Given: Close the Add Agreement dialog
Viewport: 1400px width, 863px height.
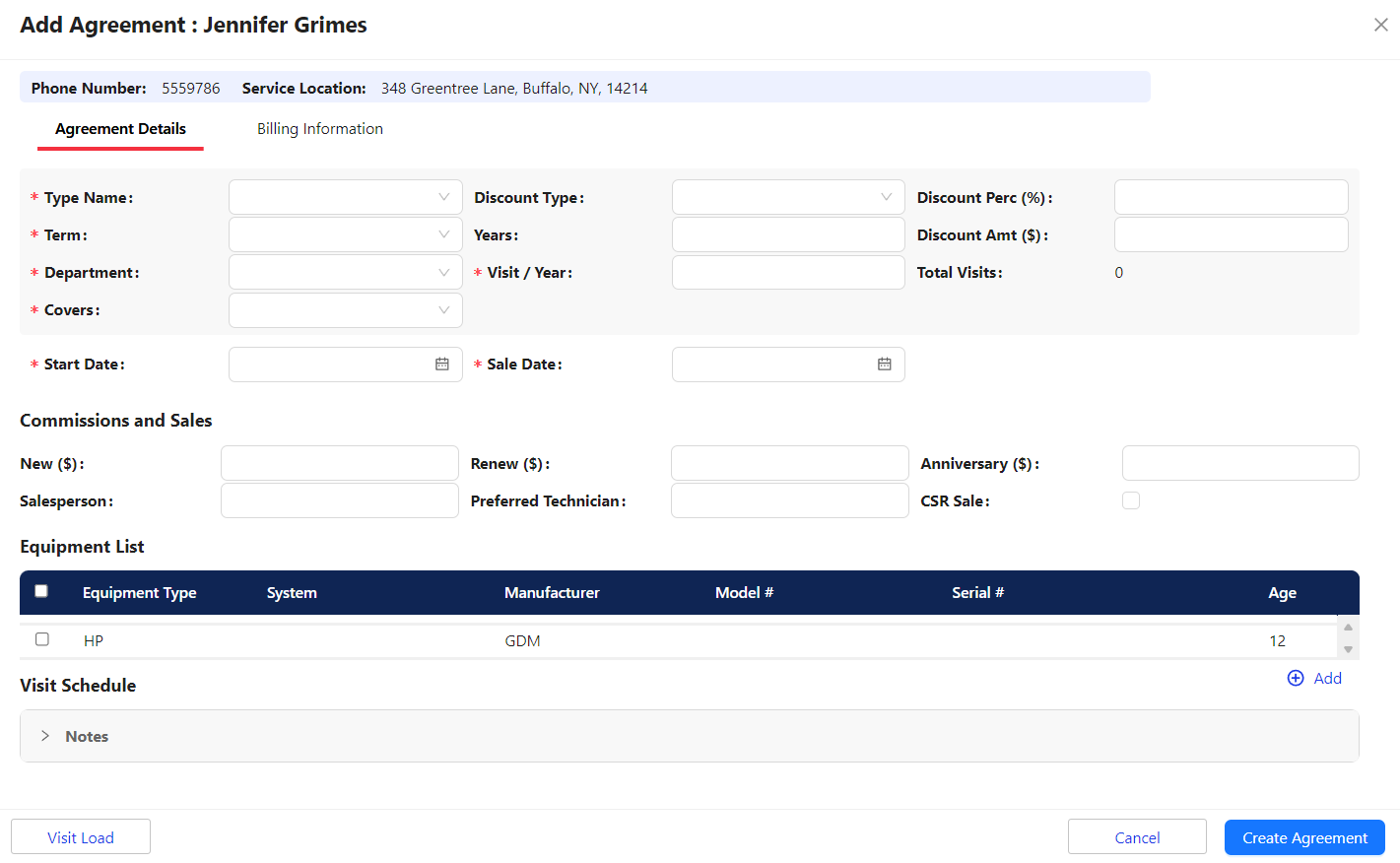Looking at the screenshot, I should pos(1380,25).
